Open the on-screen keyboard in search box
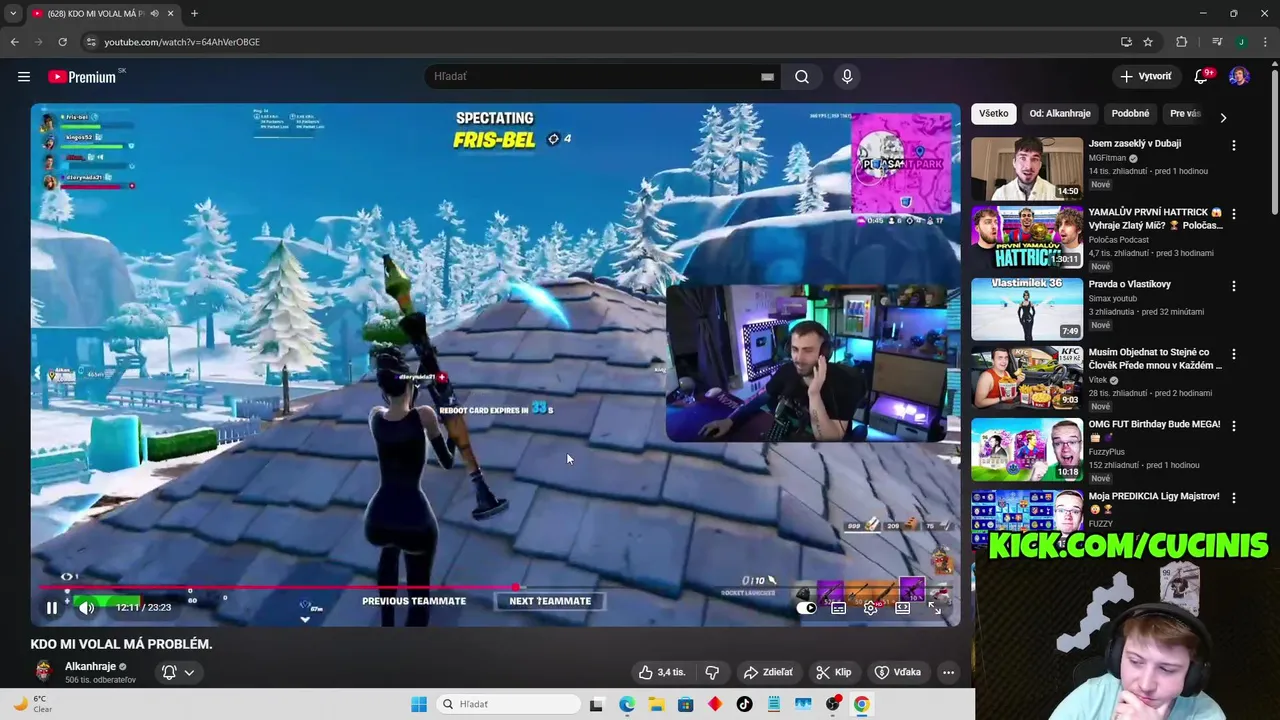Screen dimensions: 1280x720 tap(767, 77)
